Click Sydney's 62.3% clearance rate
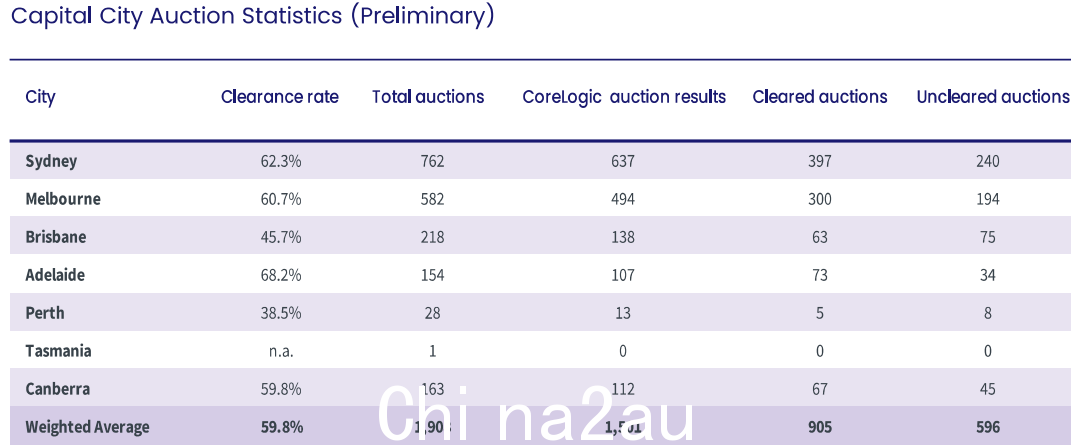Image resolution: width=1071 pixels, height=445 pixels. click(281, 161)
